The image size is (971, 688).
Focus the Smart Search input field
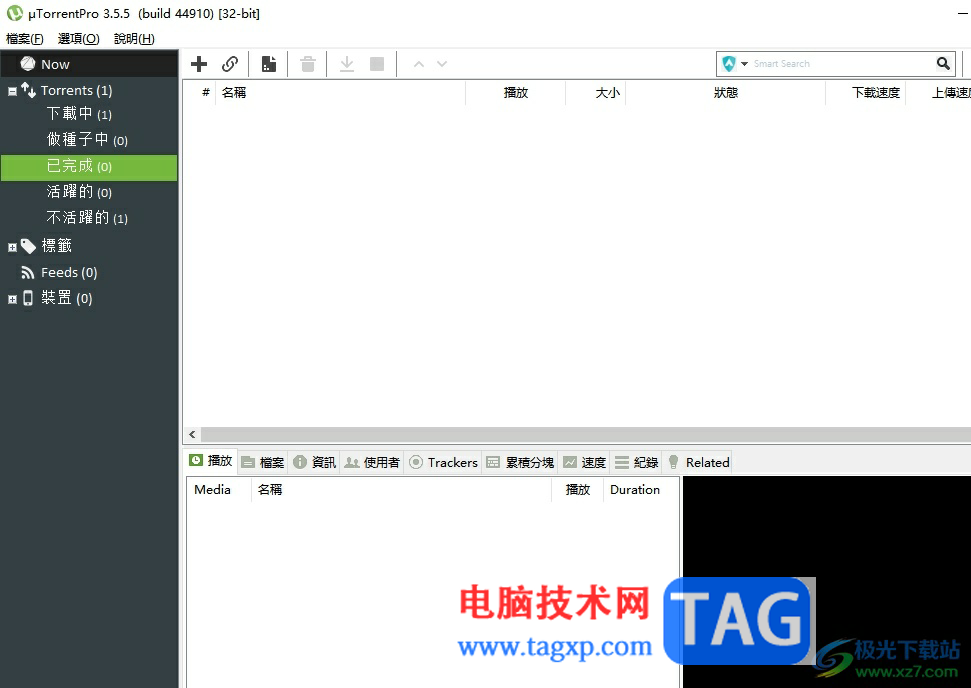point(842,63)
